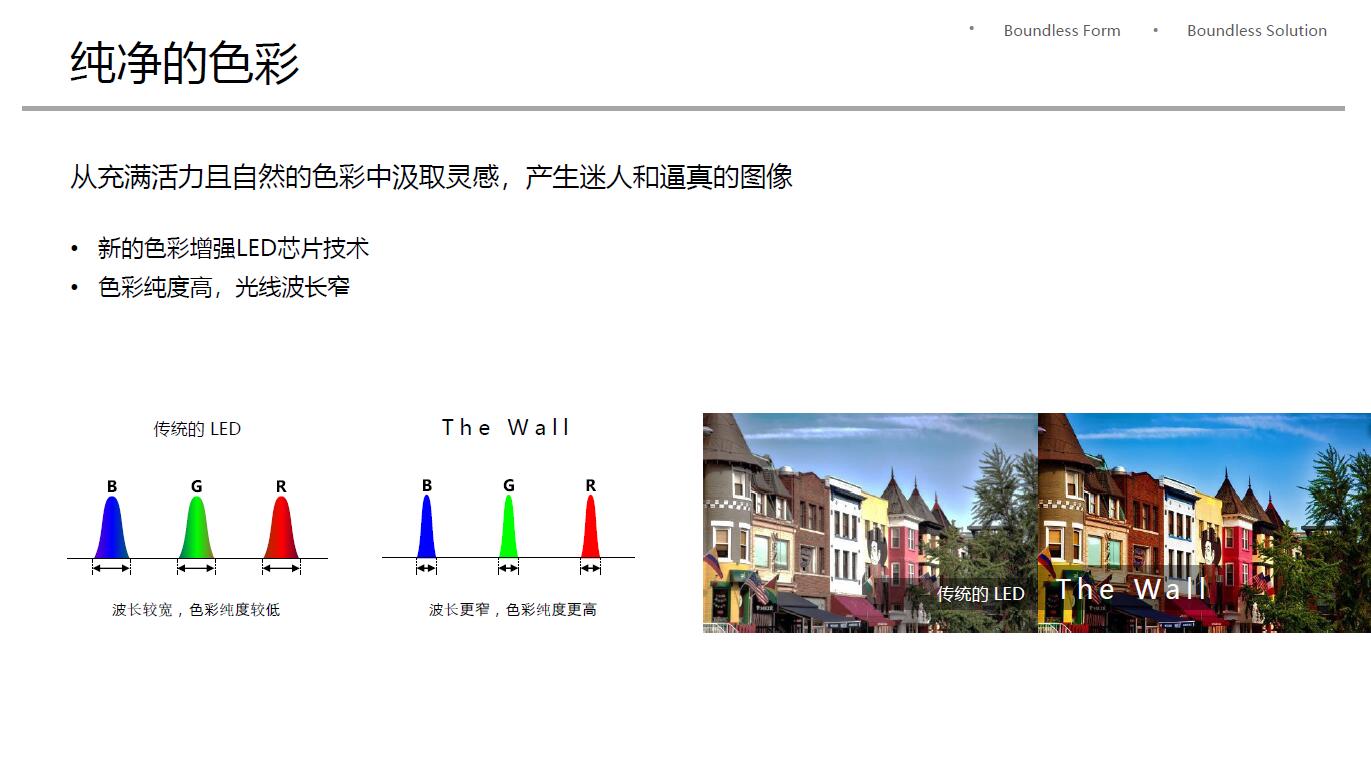Click the Boundless Solution header text

(1256, 31)
